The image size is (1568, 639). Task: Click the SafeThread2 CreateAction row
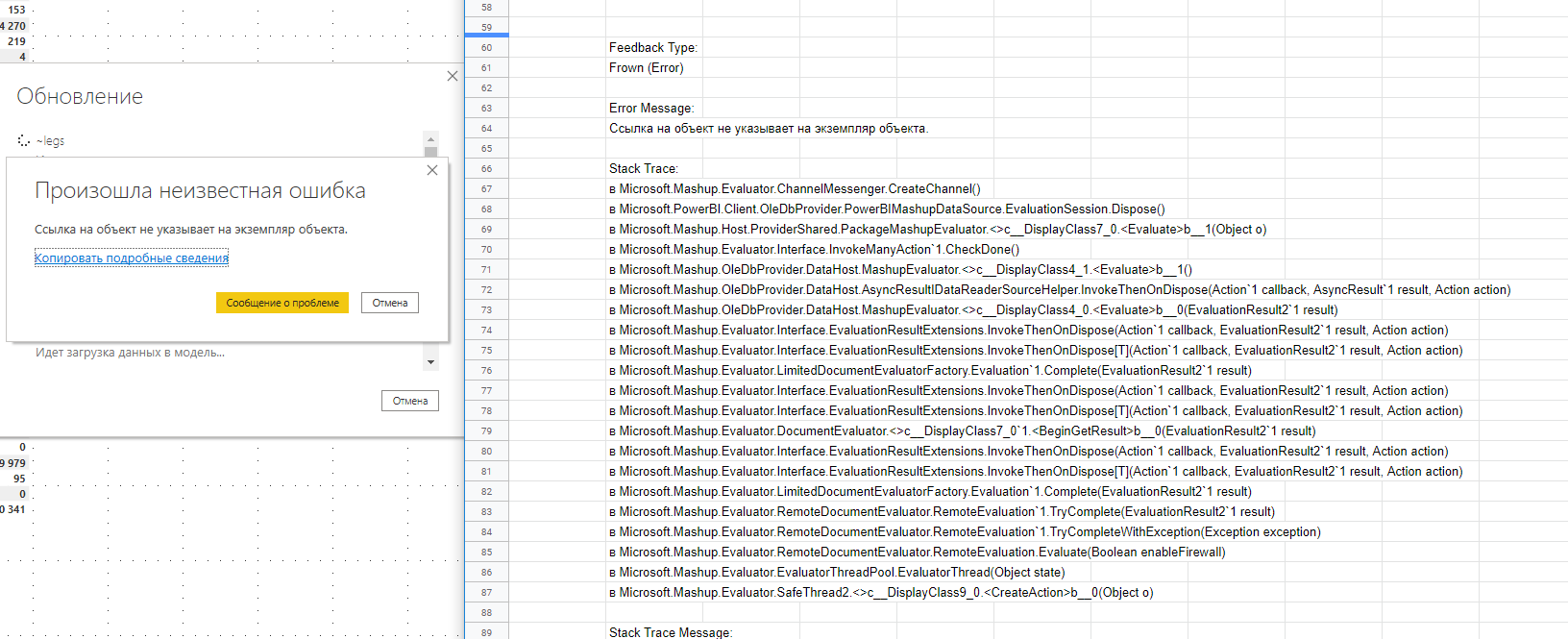[x=881, y=592]
